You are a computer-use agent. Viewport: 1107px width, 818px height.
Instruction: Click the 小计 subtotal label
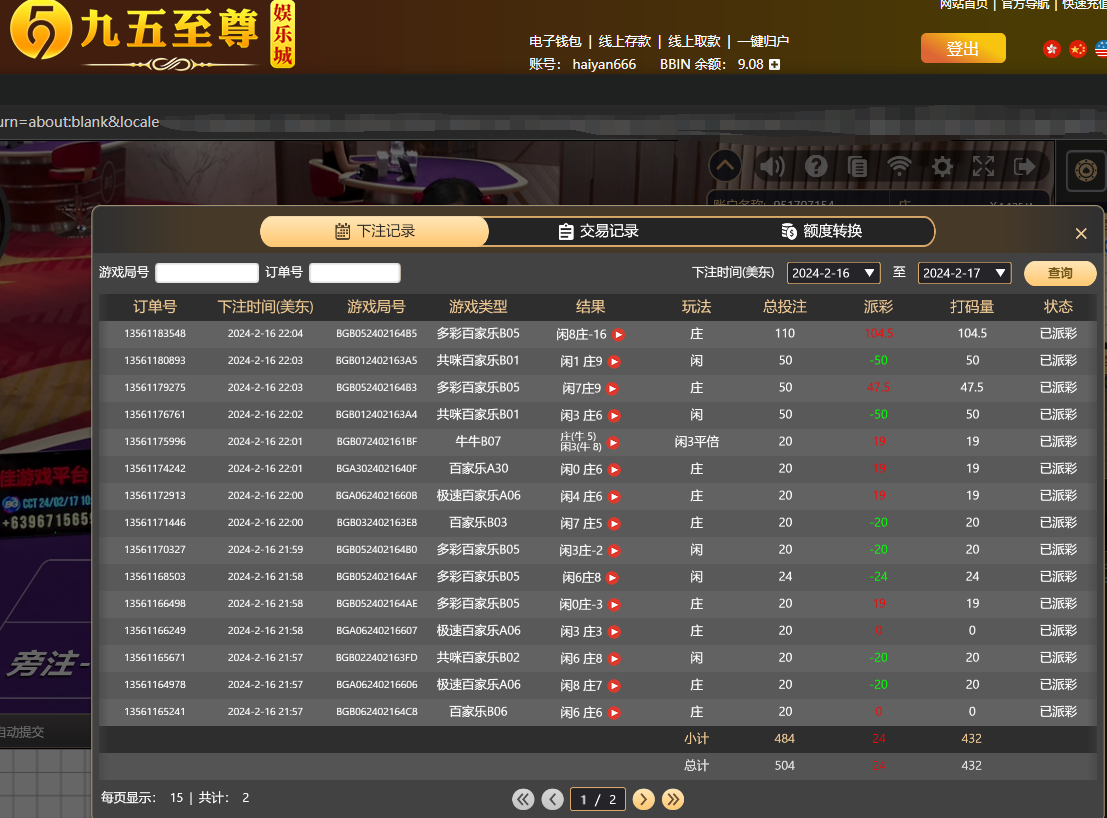click(x=696, y=739)
